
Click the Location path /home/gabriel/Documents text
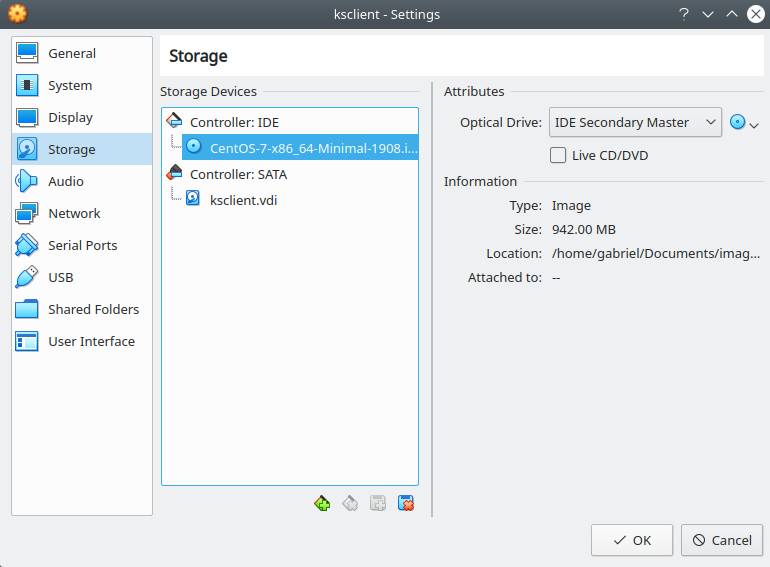(x=655, y=253)
